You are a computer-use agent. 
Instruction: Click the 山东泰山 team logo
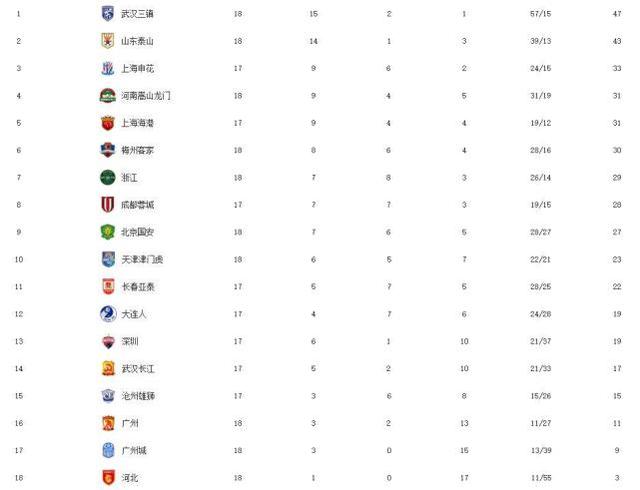(108, 41)
